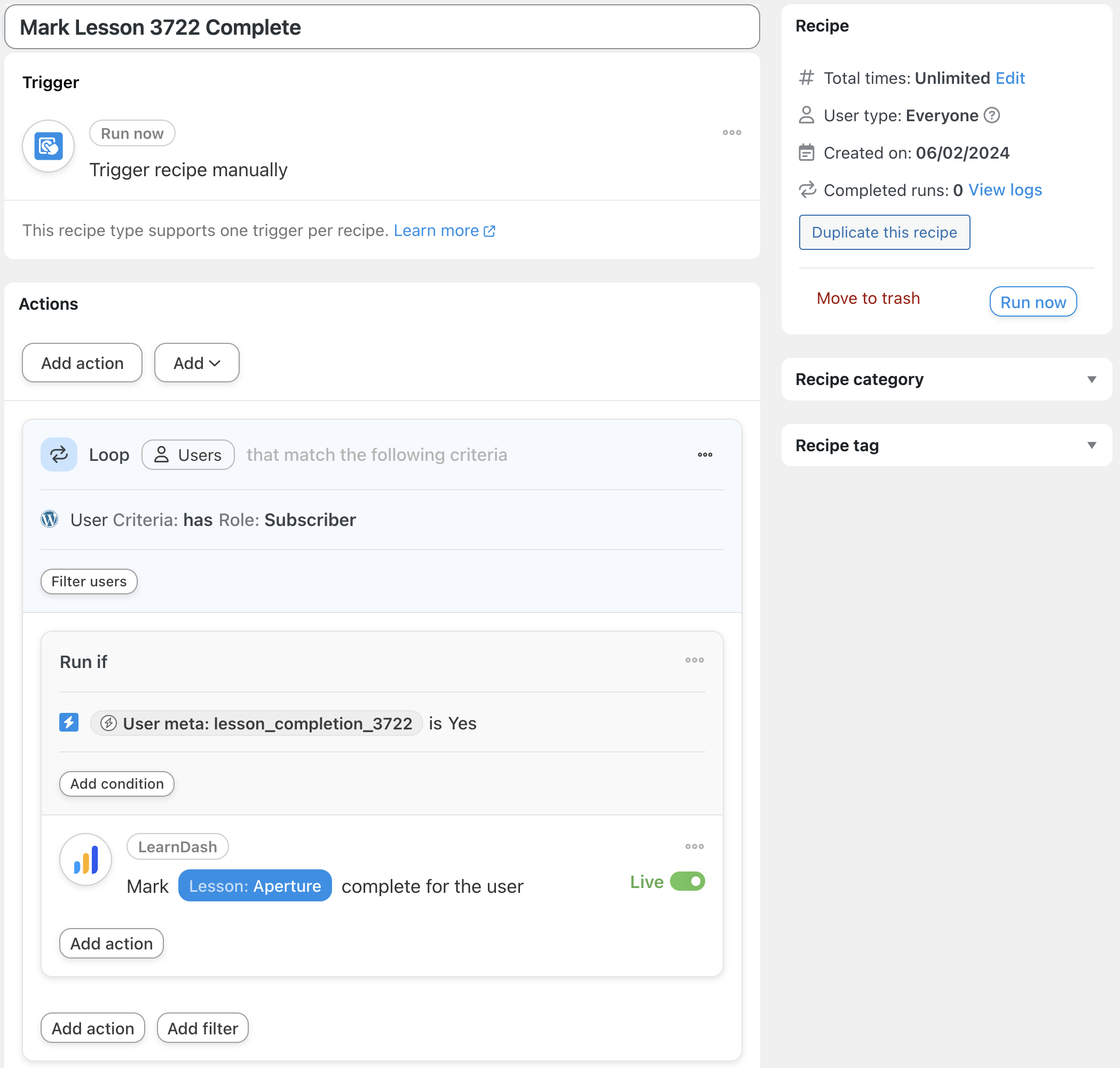Open the trigger's three-dot options menu
This screenshot has width=1120, height=1068.
[731, 132]
